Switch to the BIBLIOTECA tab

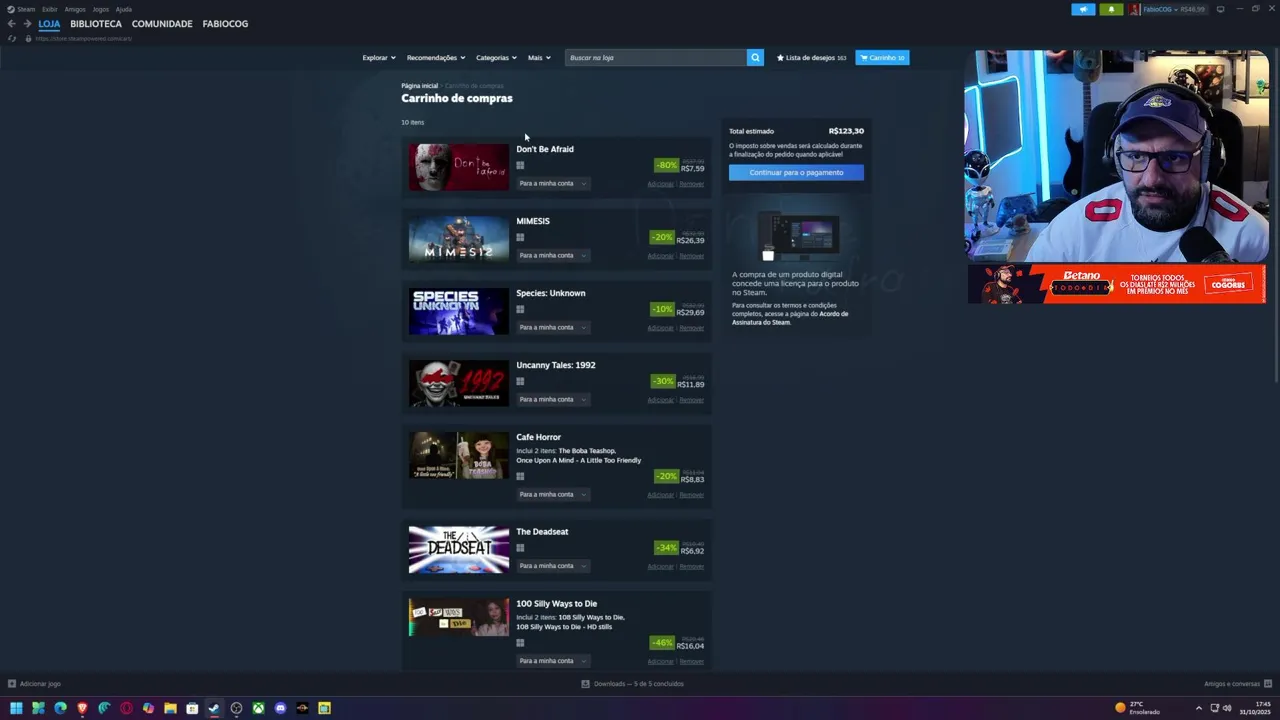pos(96,24)
